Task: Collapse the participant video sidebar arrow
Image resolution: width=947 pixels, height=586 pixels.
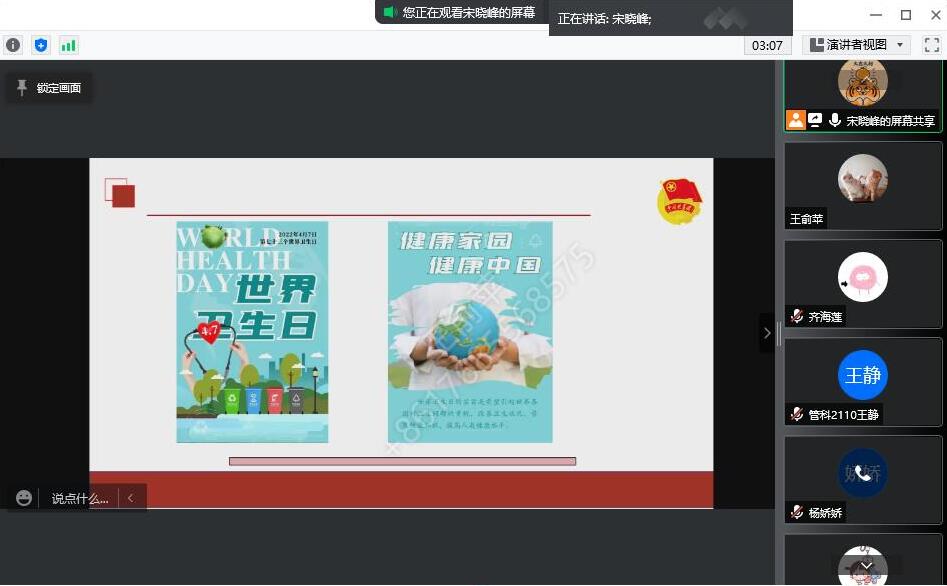Action: coord(767,333)
